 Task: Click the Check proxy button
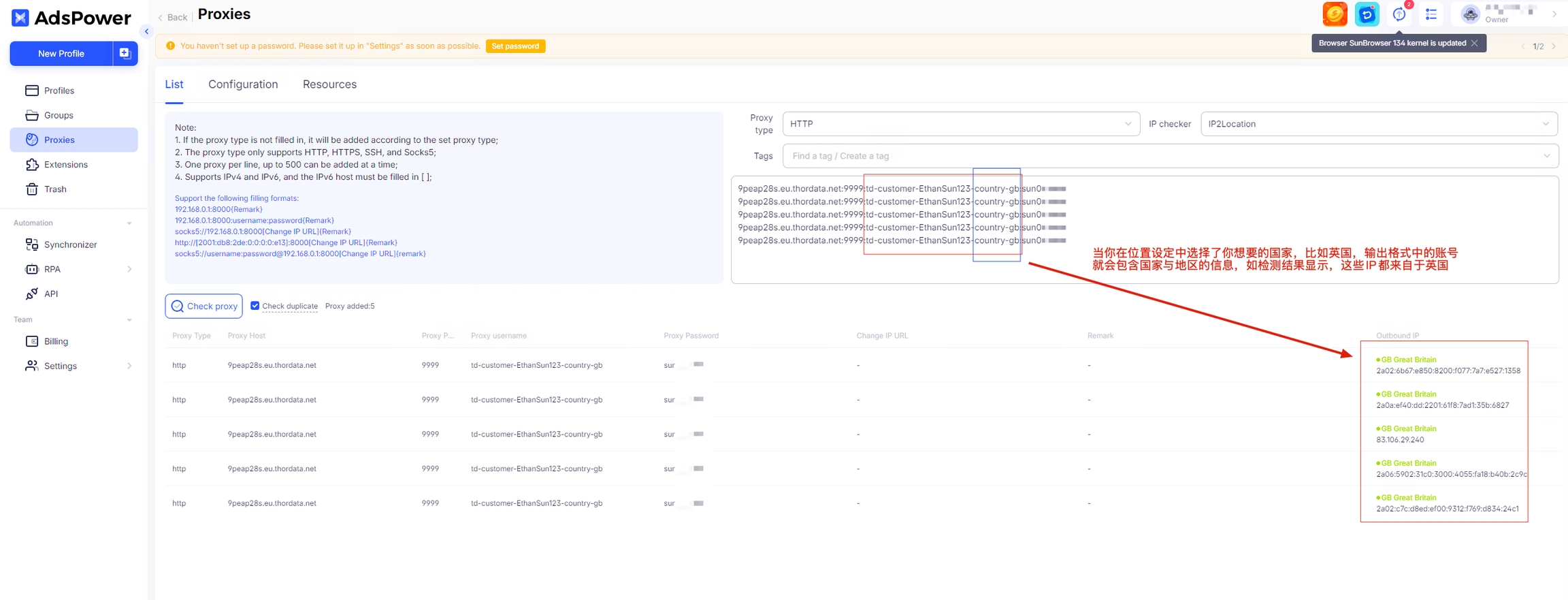(x=203, y=306)
